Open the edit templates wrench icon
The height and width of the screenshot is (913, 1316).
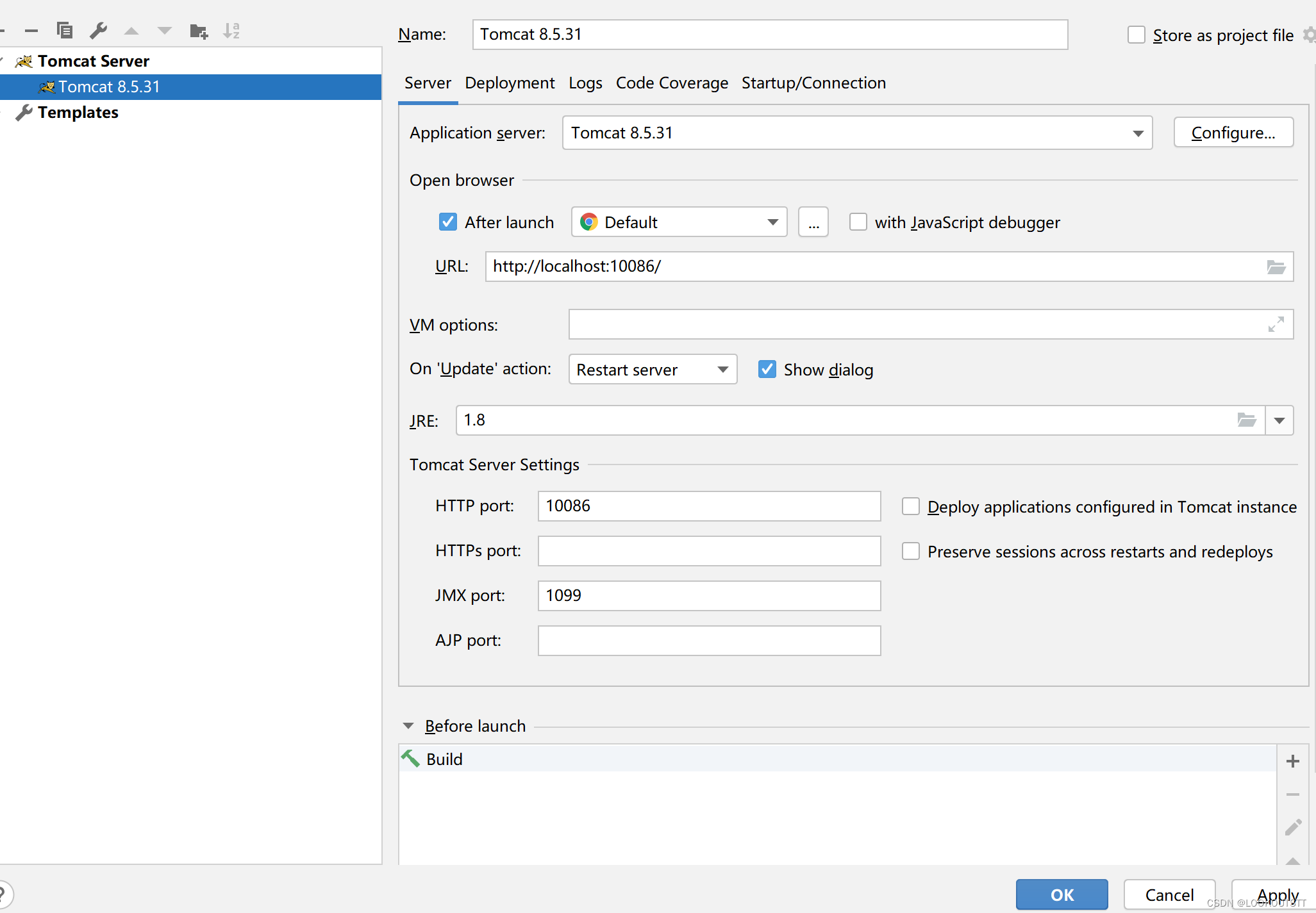coord(98,30)
